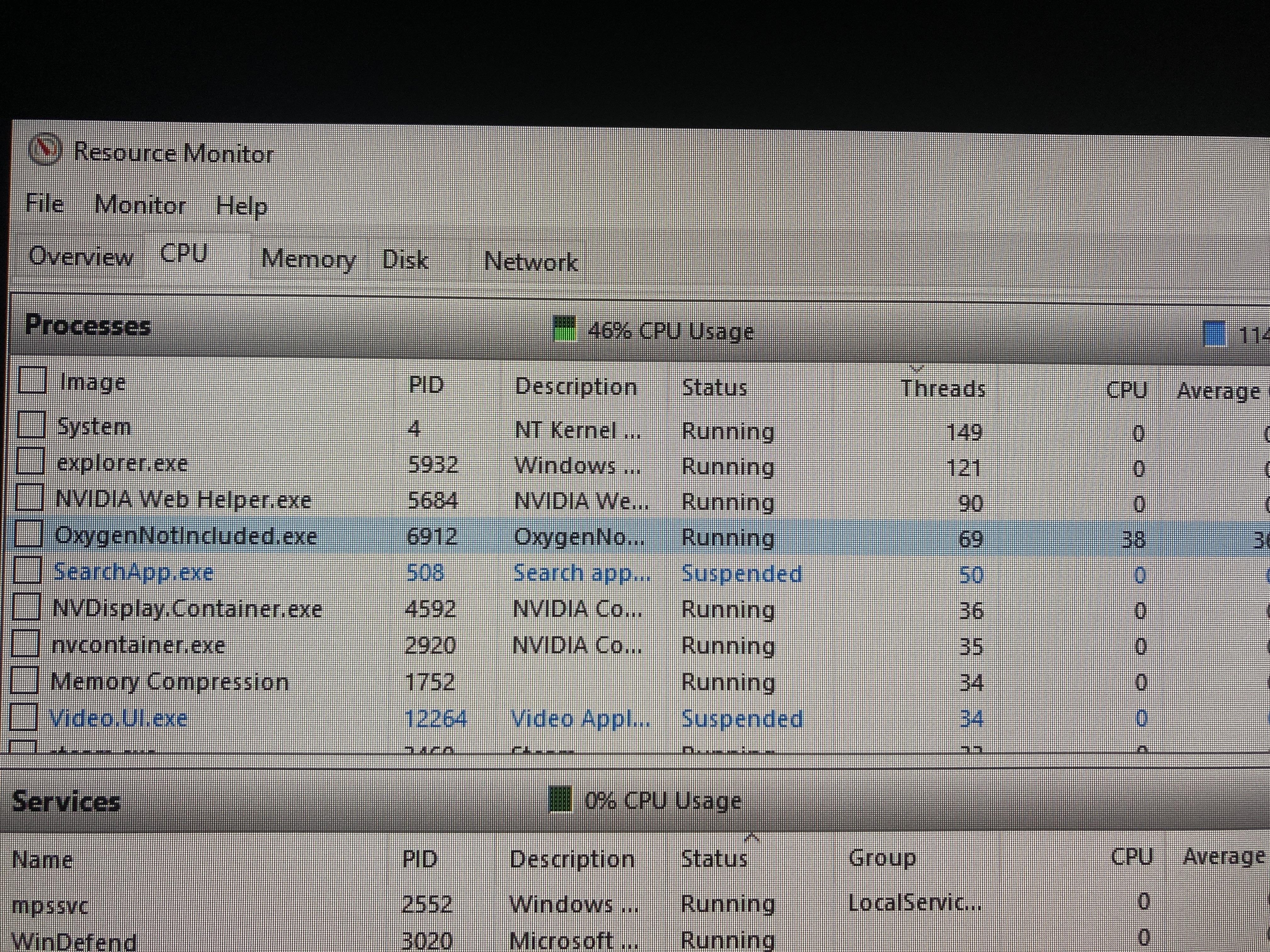Open the Disk tab
This screenshot has width=1270, height=952.
click(405, 260)
